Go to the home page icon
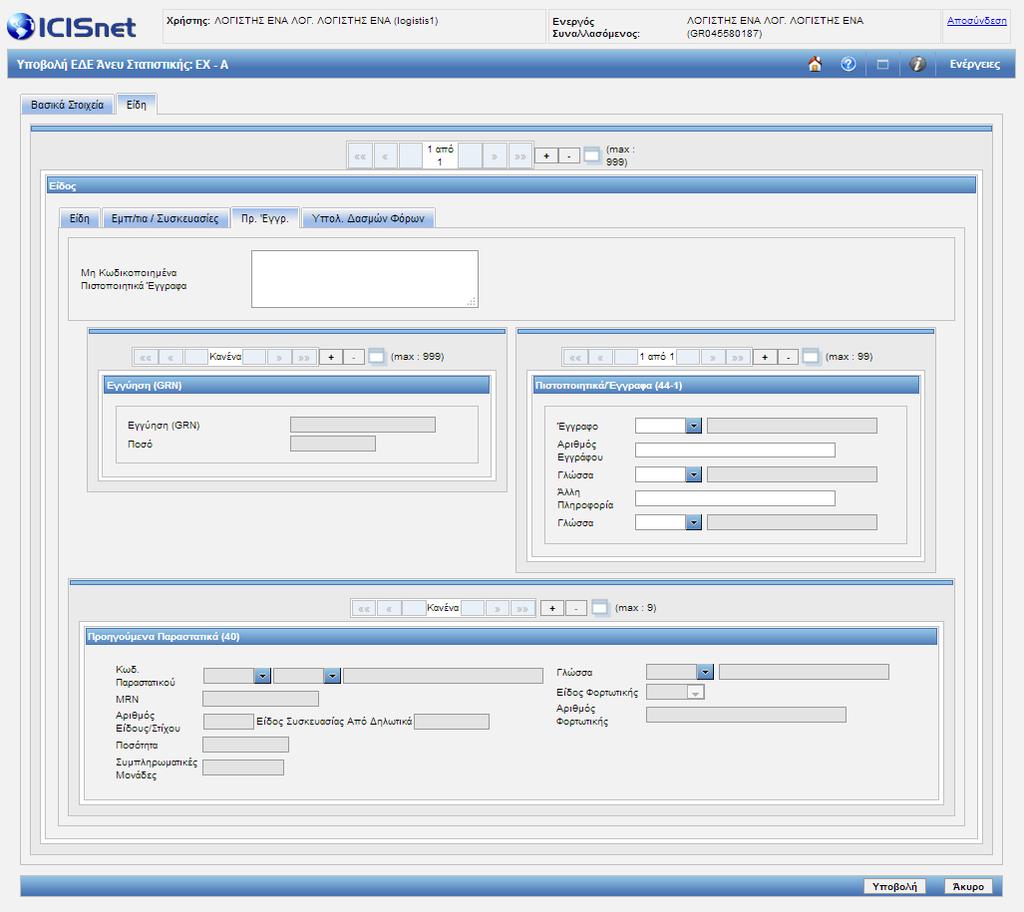 point(814,64)
